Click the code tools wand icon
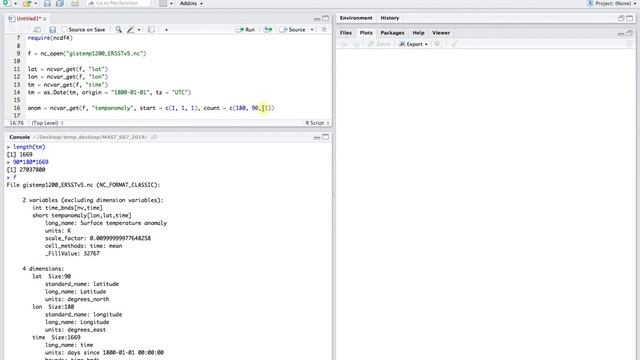The height and width of the screenshot is (360, 640). coord(131,30)
